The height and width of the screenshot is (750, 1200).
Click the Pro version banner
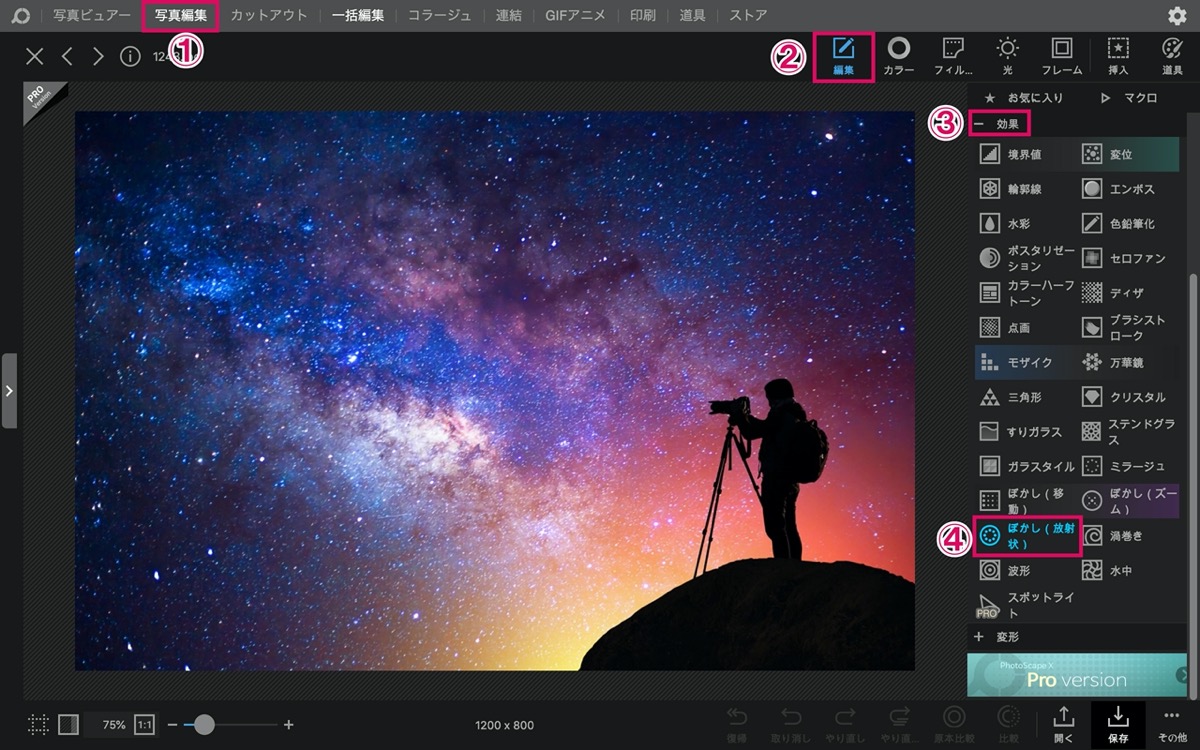(x=1077, y=675)
